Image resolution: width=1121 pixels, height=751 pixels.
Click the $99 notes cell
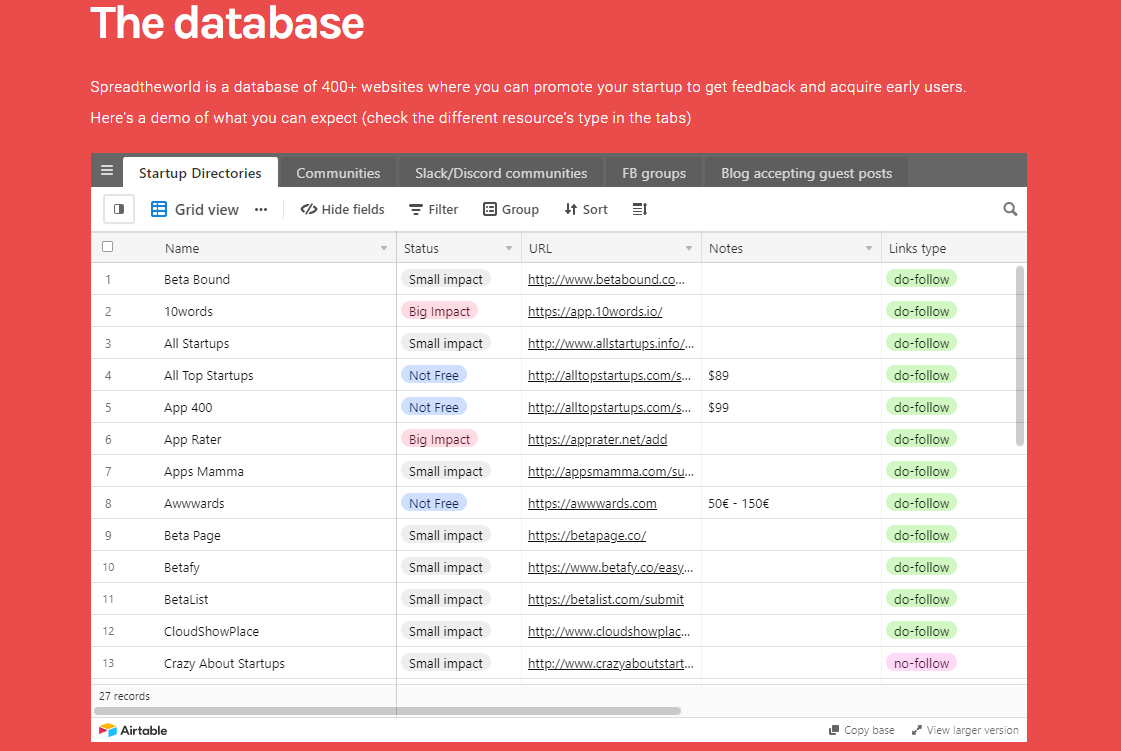[x=791, y=408]
